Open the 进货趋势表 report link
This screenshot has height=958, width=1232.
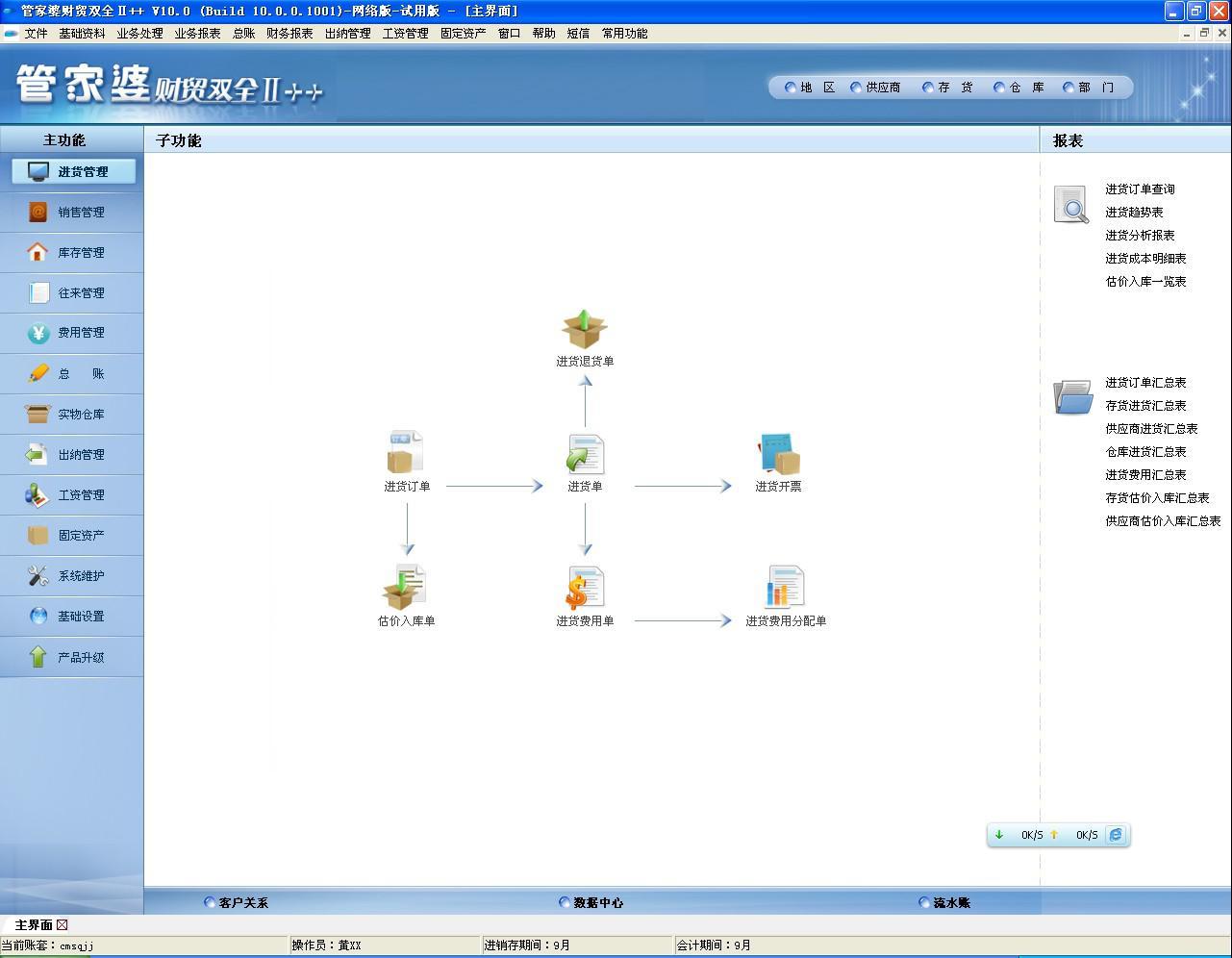click(x=1134, y=213)
